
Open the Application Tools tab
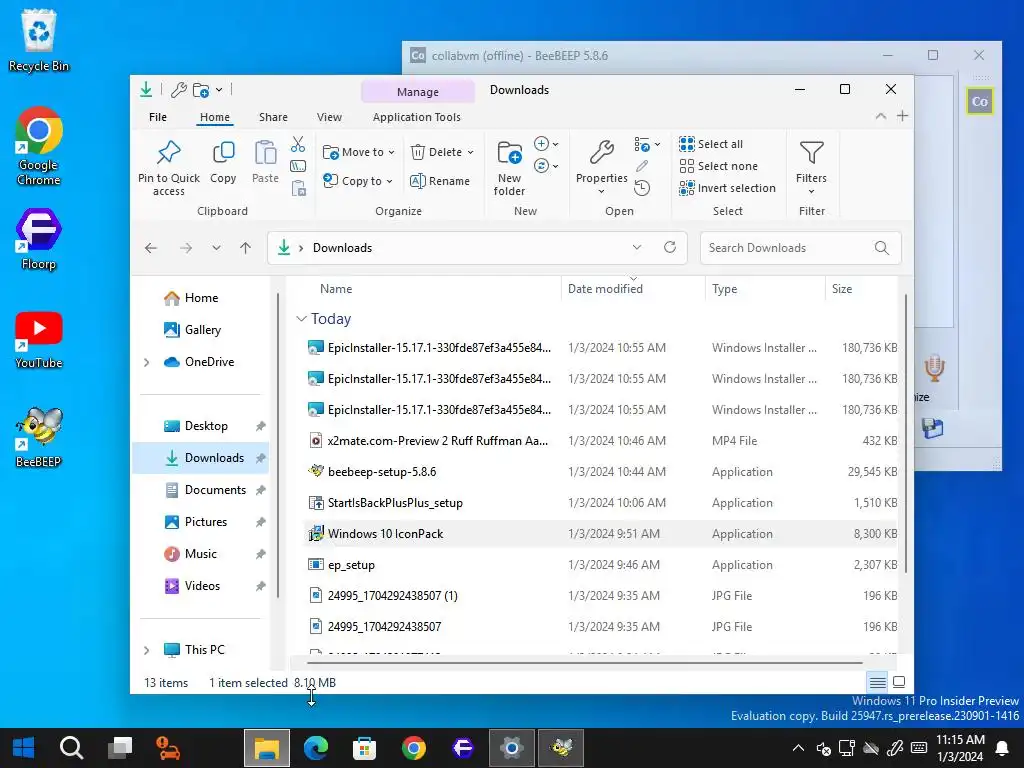[x=417, y=117]
